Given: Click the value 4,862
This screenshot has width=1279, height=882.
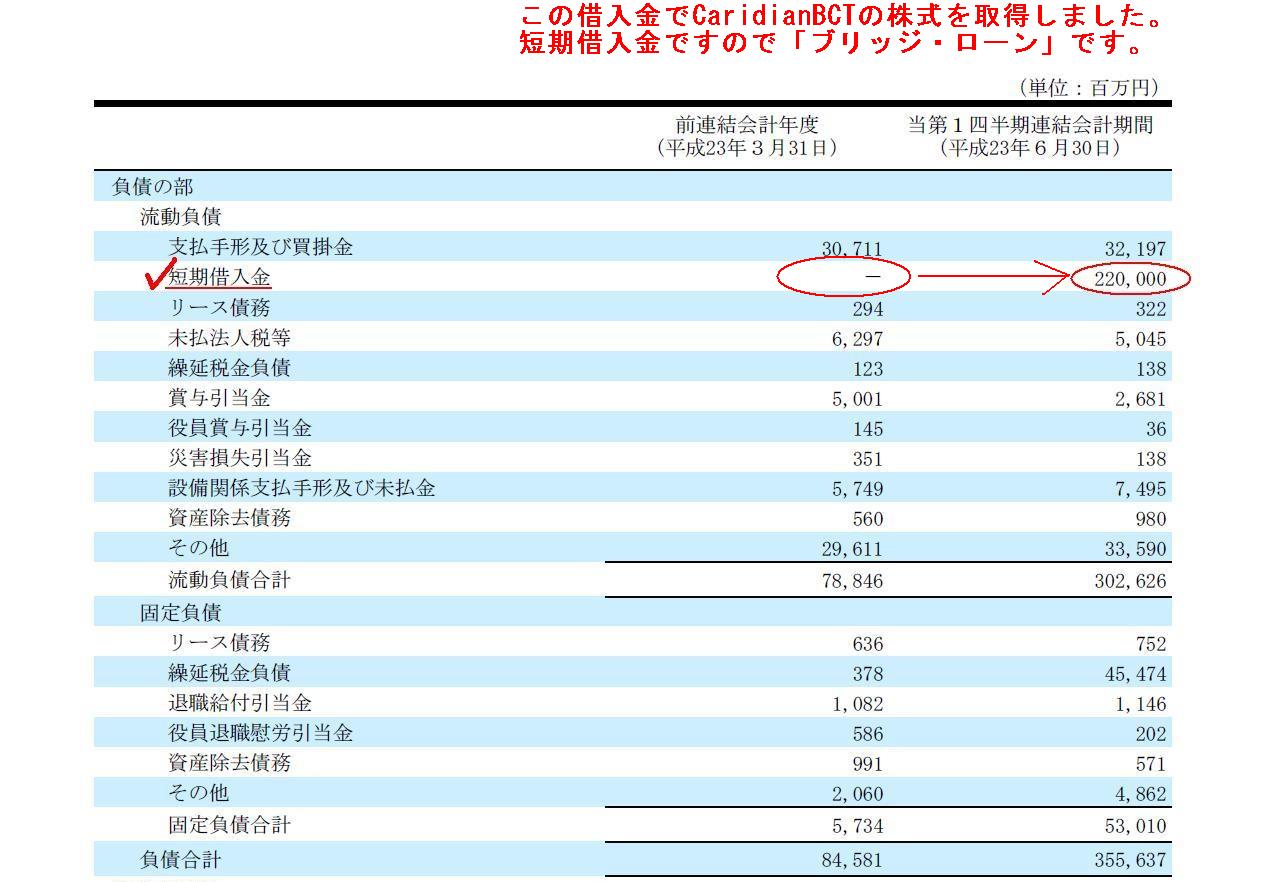Looking at the screenshot, I should 1140,794.
